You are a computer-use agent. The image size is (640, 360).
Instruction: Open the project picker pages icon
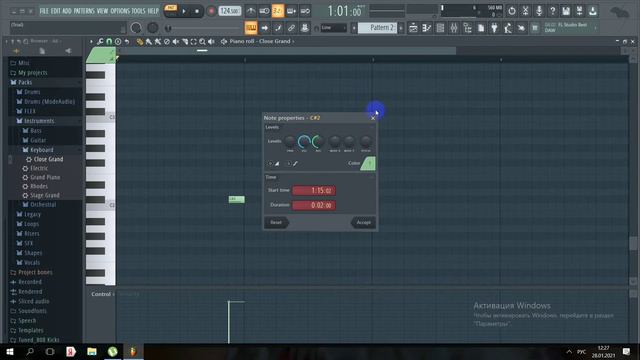(x=481, y=28)
